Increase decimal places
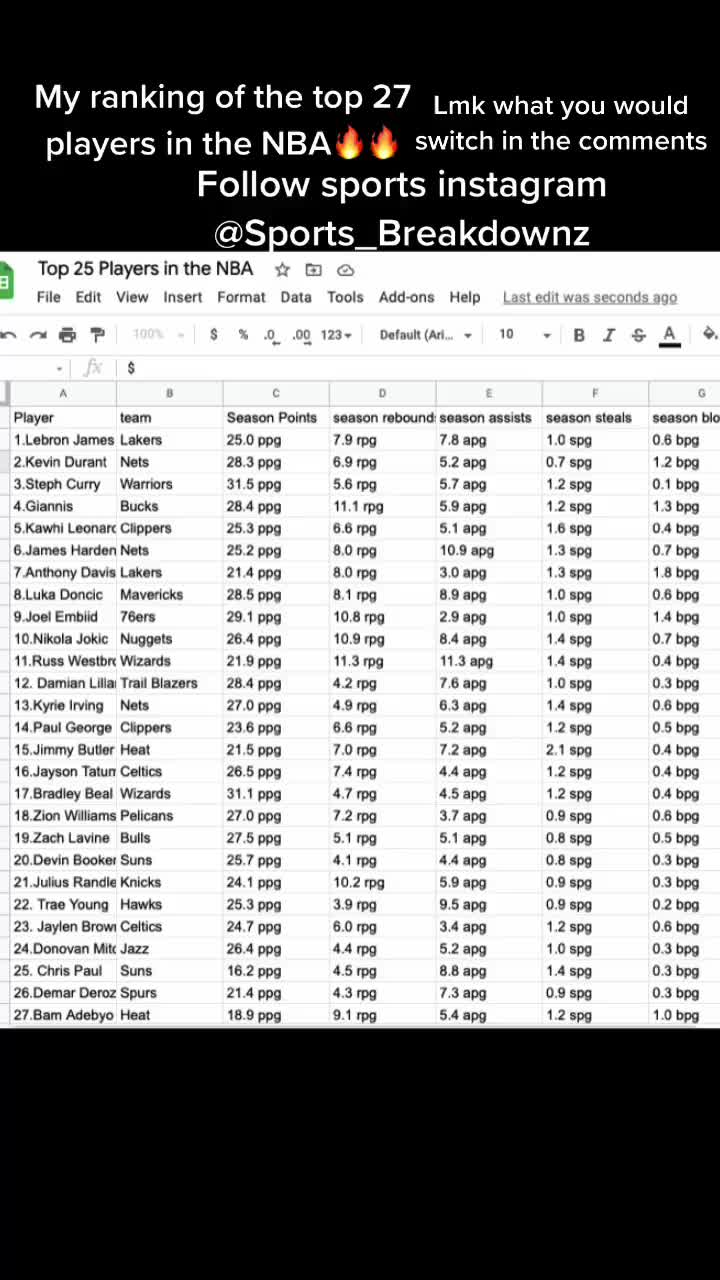Screen dimensions: 720x1280 (x=302, y=335)
